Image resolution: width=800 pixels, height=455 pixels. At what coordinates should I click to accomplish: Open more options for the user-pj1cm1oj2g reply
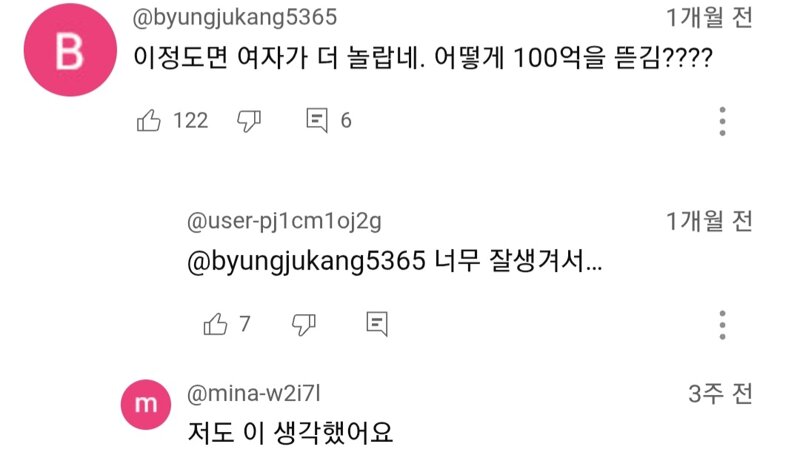point(722,325)
